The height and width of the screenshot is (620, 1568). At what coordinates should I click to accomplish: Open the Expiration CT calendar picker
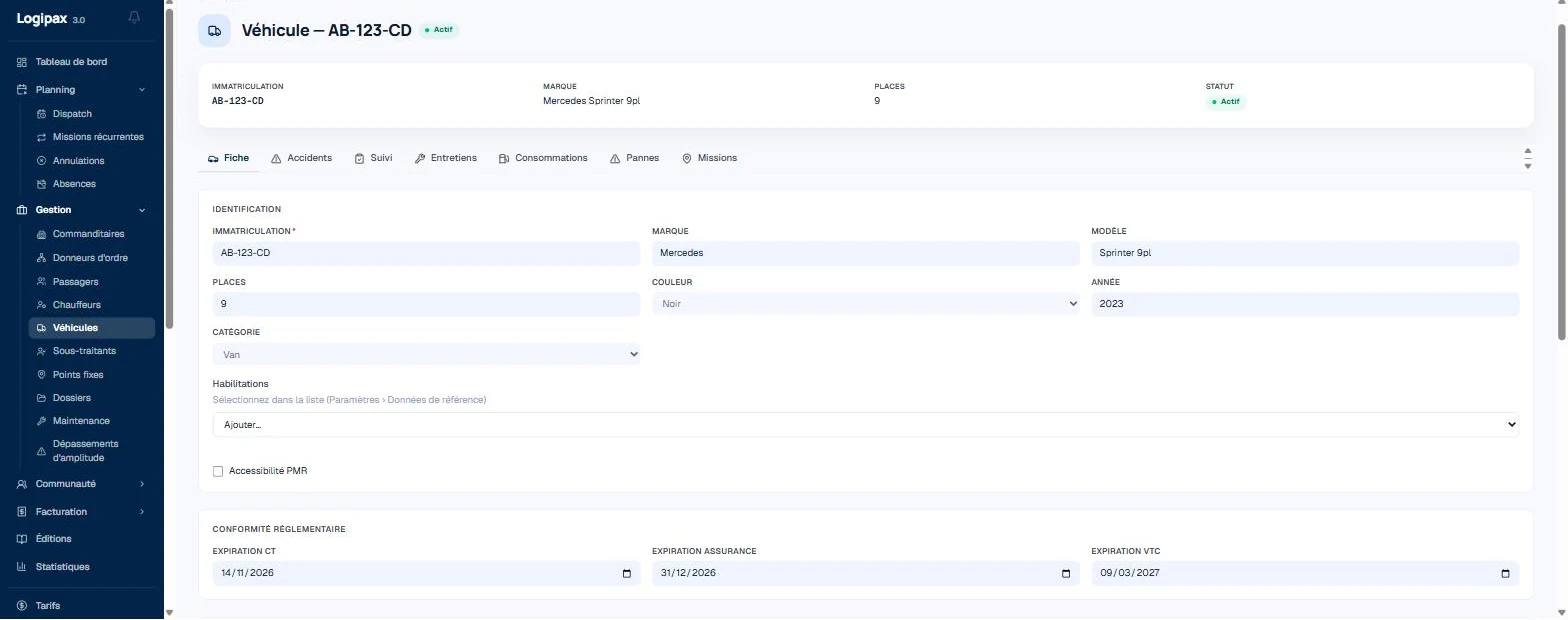click(627, 574)
